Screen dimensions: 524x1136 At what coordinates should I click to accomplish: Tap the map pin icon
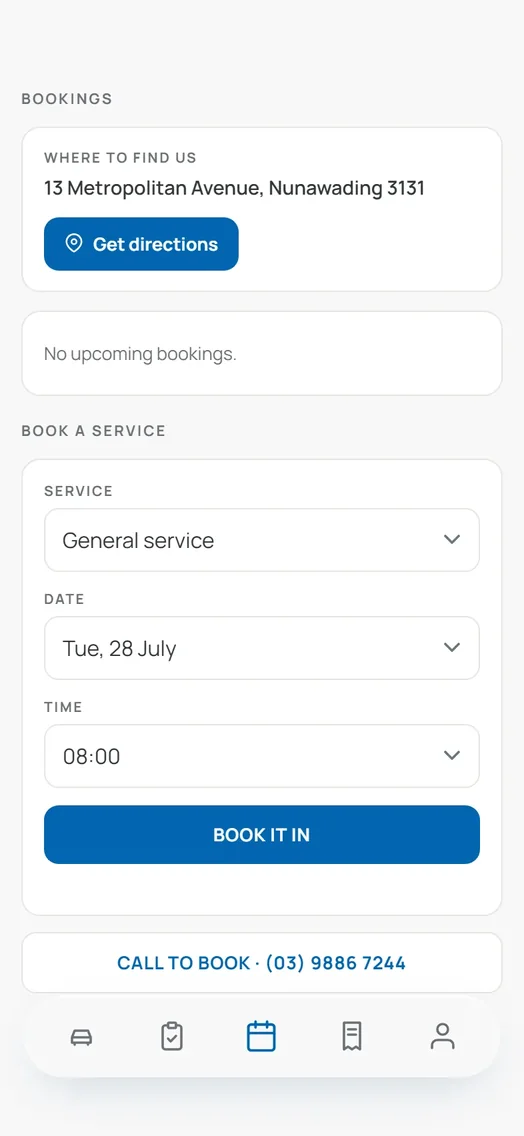(x=73, y=243)
